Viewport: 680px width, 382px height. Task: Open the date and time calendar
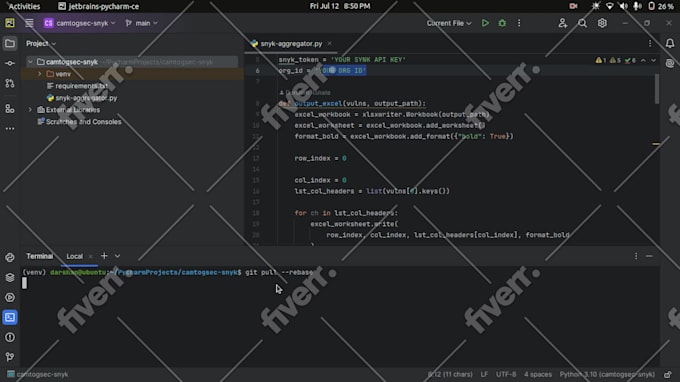(340, 6)
